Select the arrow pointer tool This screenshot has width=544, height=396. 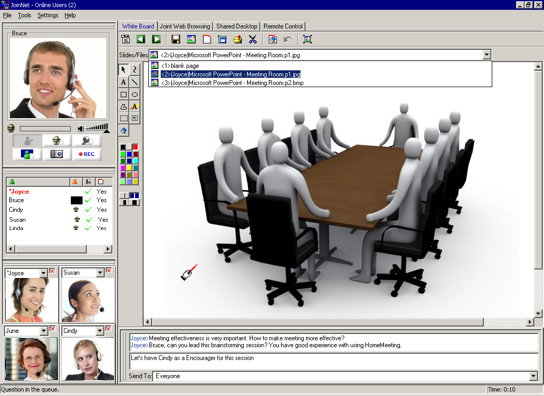pos(124,69)
